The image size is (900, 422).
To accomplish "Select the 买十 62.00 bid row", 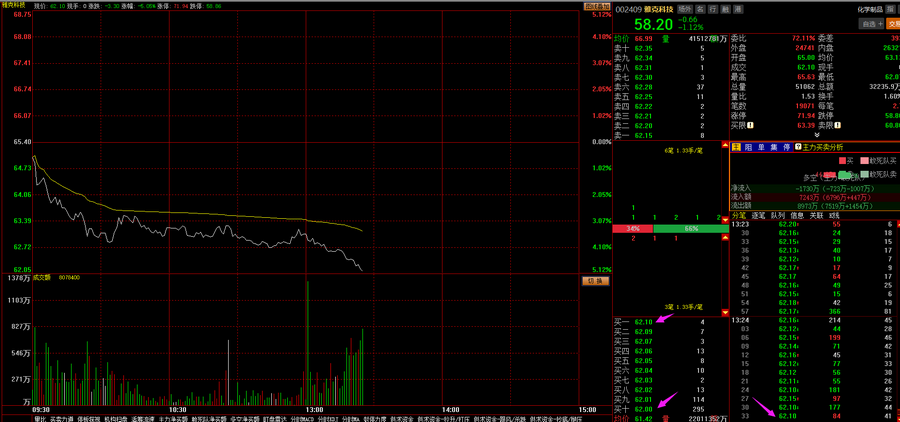I will (x=671, y=409).
